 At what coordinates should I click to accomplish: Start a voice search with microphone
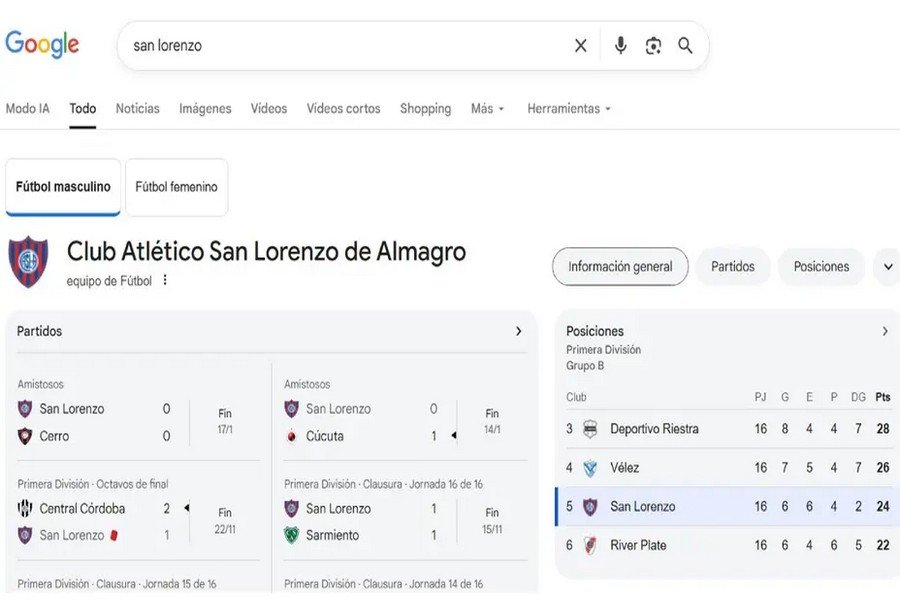click(x=620, y=46)
